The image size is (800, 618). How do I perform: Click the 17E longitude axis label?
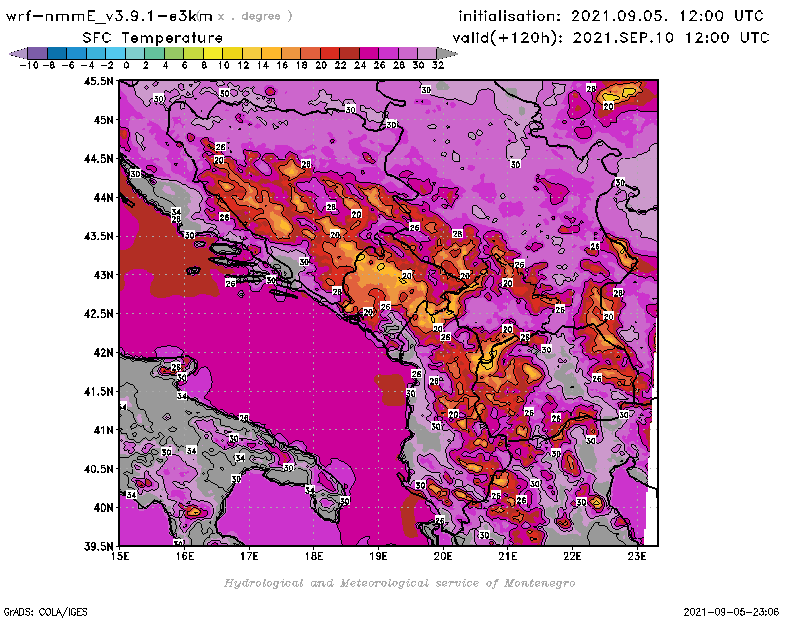tap(249, 556)
